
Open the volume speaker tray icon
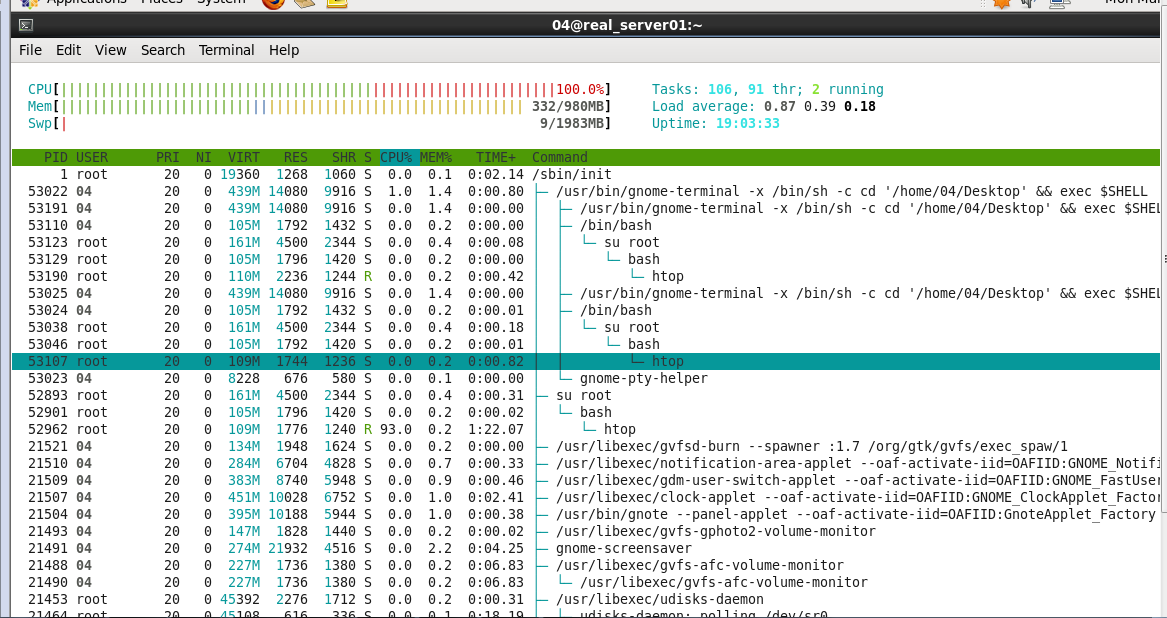pos(1029,2)
